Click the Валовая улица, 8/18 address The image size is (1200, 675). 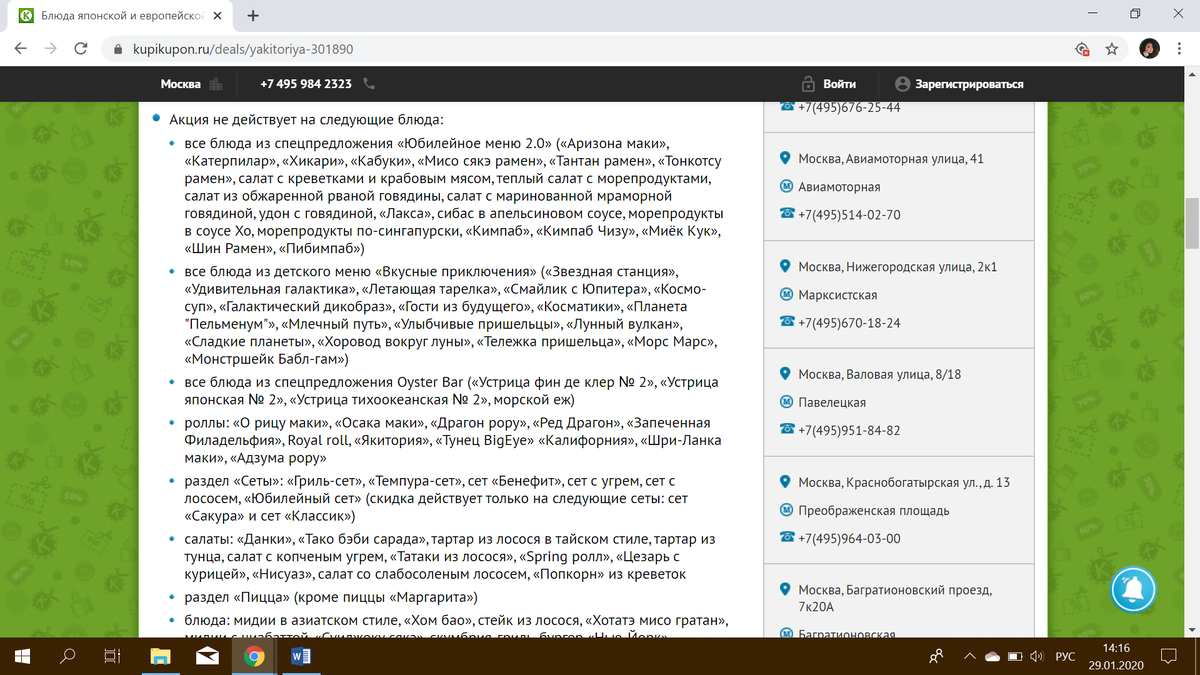(x=881, y=375)
